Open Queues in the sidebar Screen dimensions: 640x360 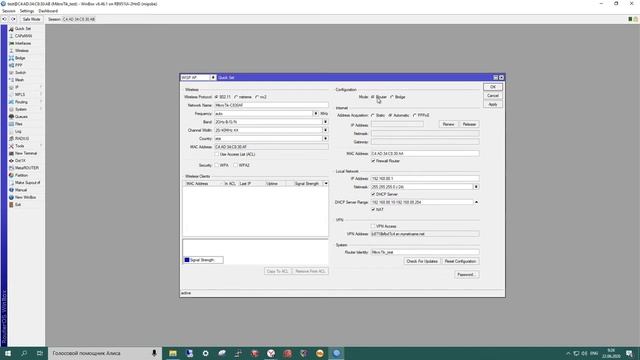21,117
